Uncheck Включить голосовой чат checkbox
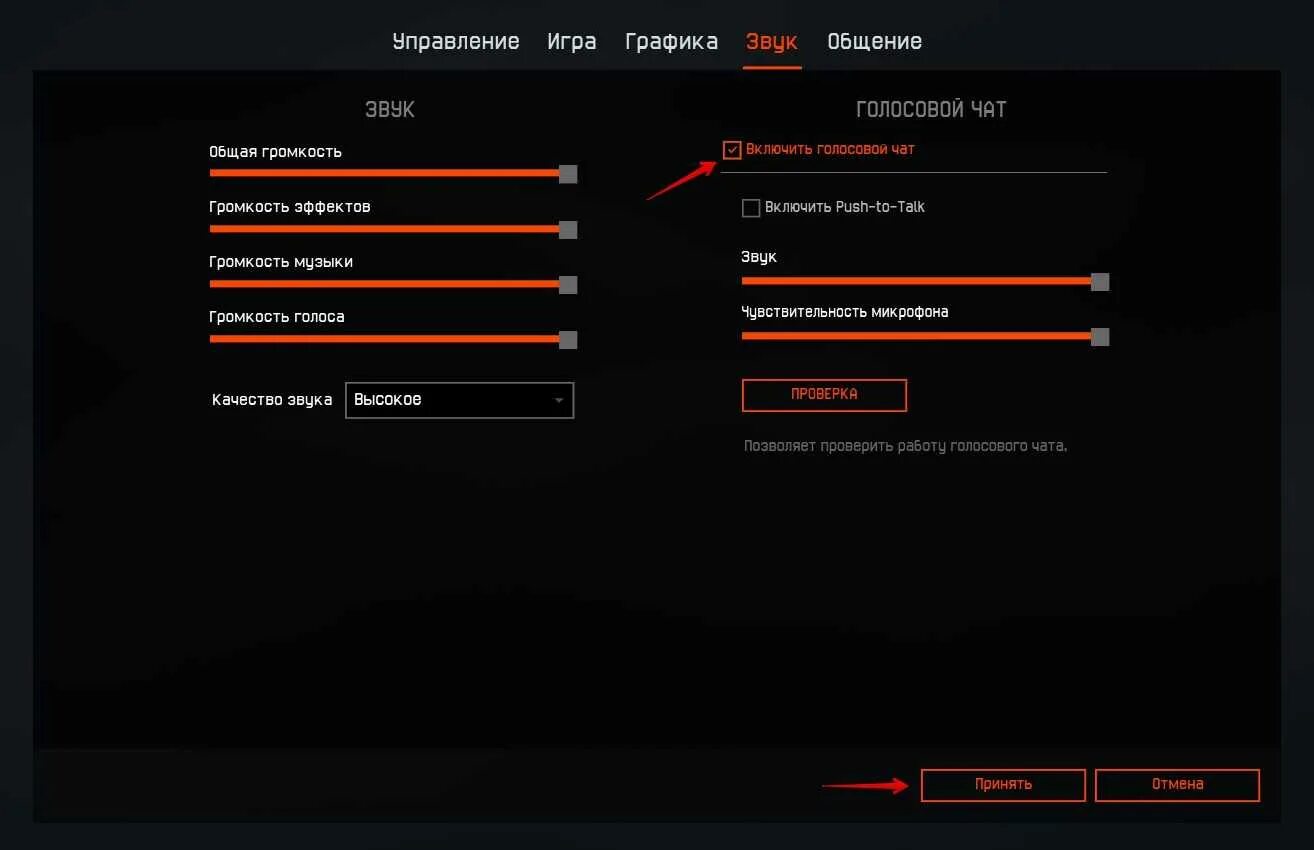 pos(732,150)
